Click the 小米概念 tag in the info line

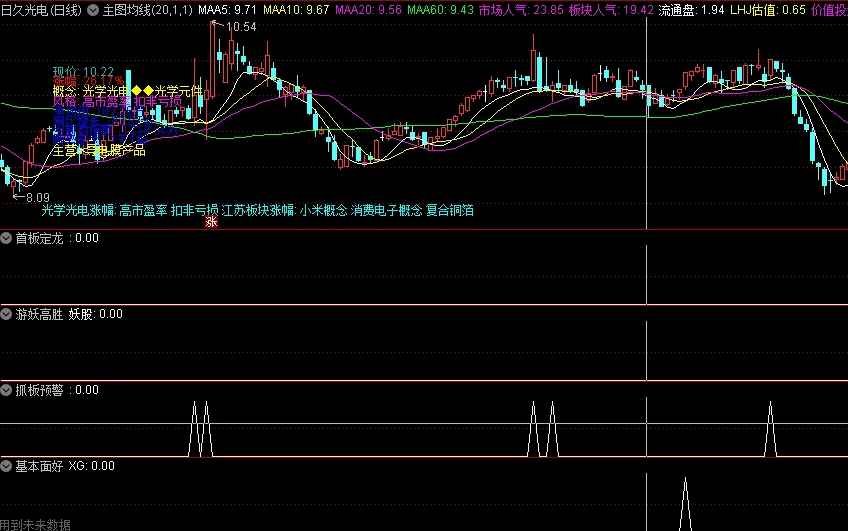(323, 210)
